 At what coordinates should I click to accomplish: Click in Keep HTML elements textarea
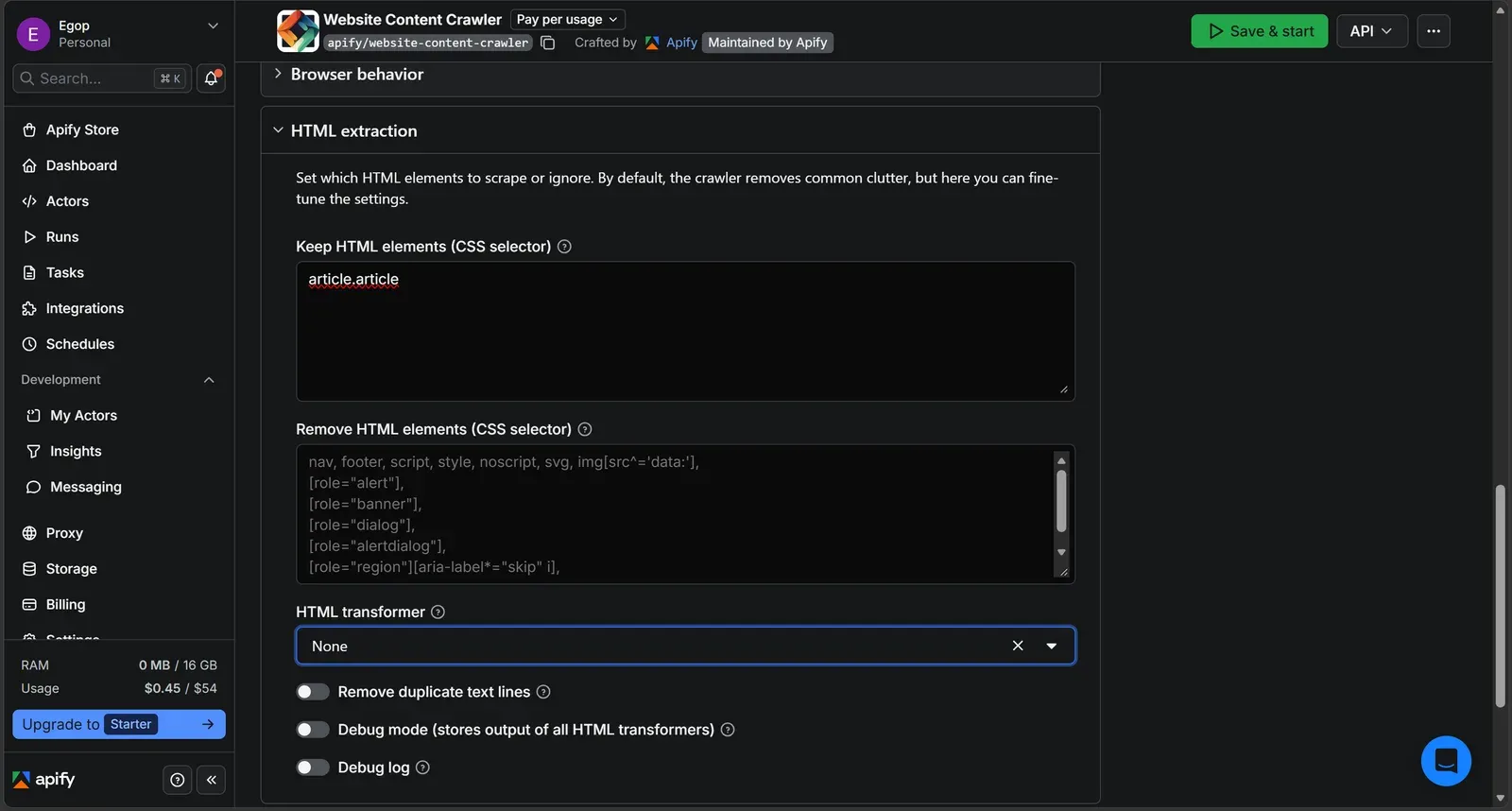(x=685, y=331)
